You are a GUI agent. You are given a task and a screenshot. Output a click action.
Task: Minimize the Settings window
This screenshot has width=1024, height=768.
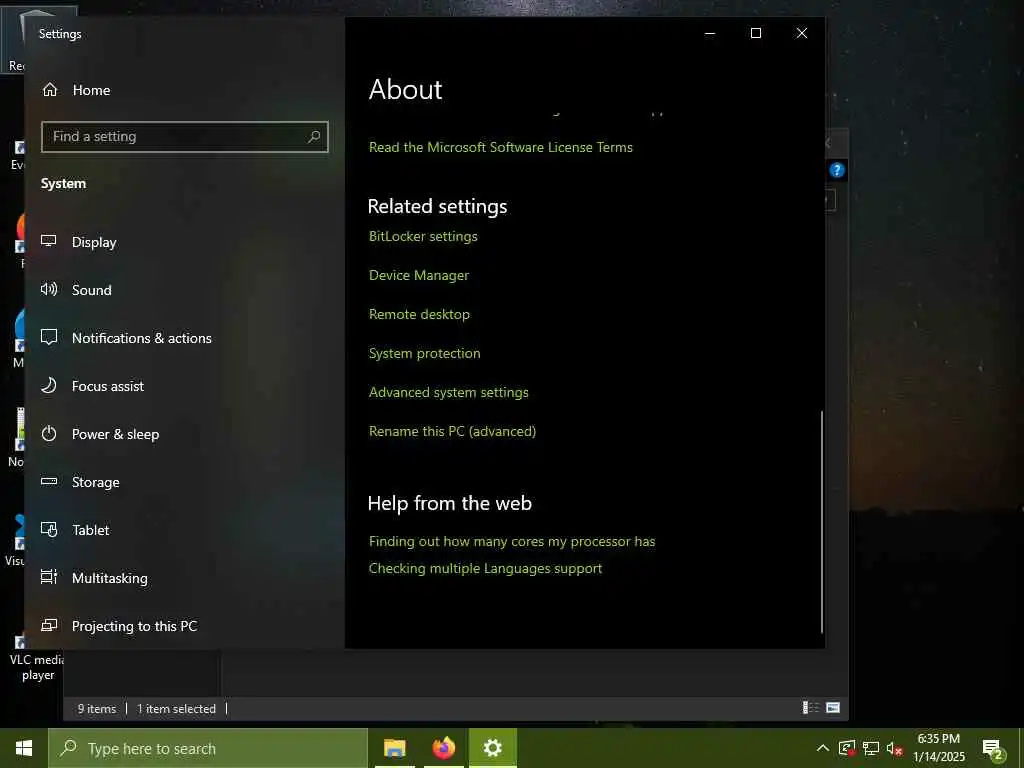[710, 33]
